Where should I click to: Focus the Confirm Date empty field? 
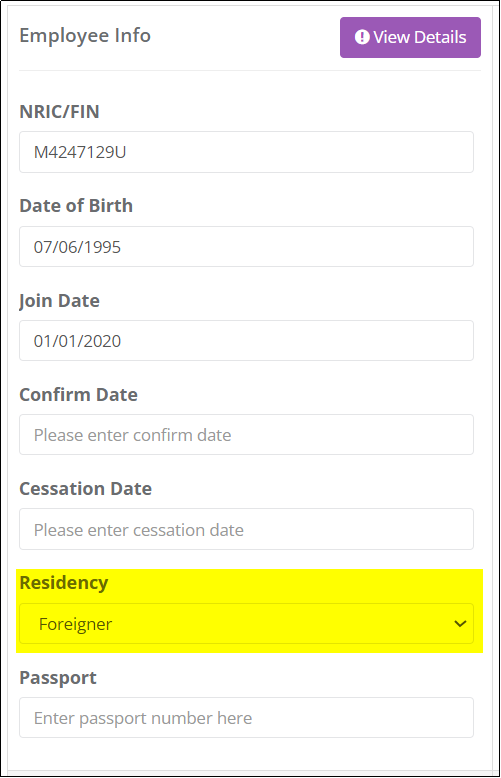246,435
